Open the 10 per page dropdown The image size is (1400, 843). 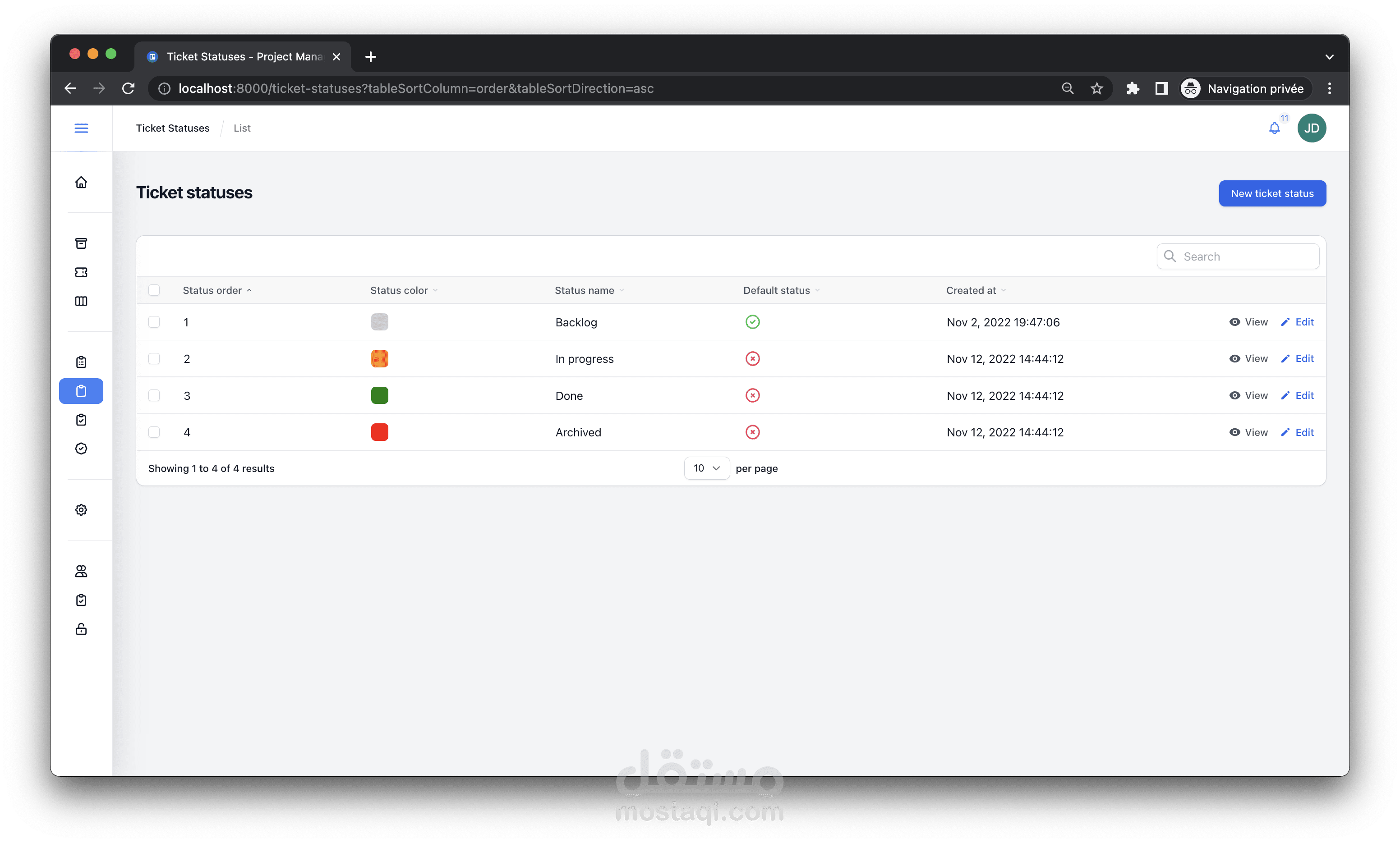click(706, 468)
